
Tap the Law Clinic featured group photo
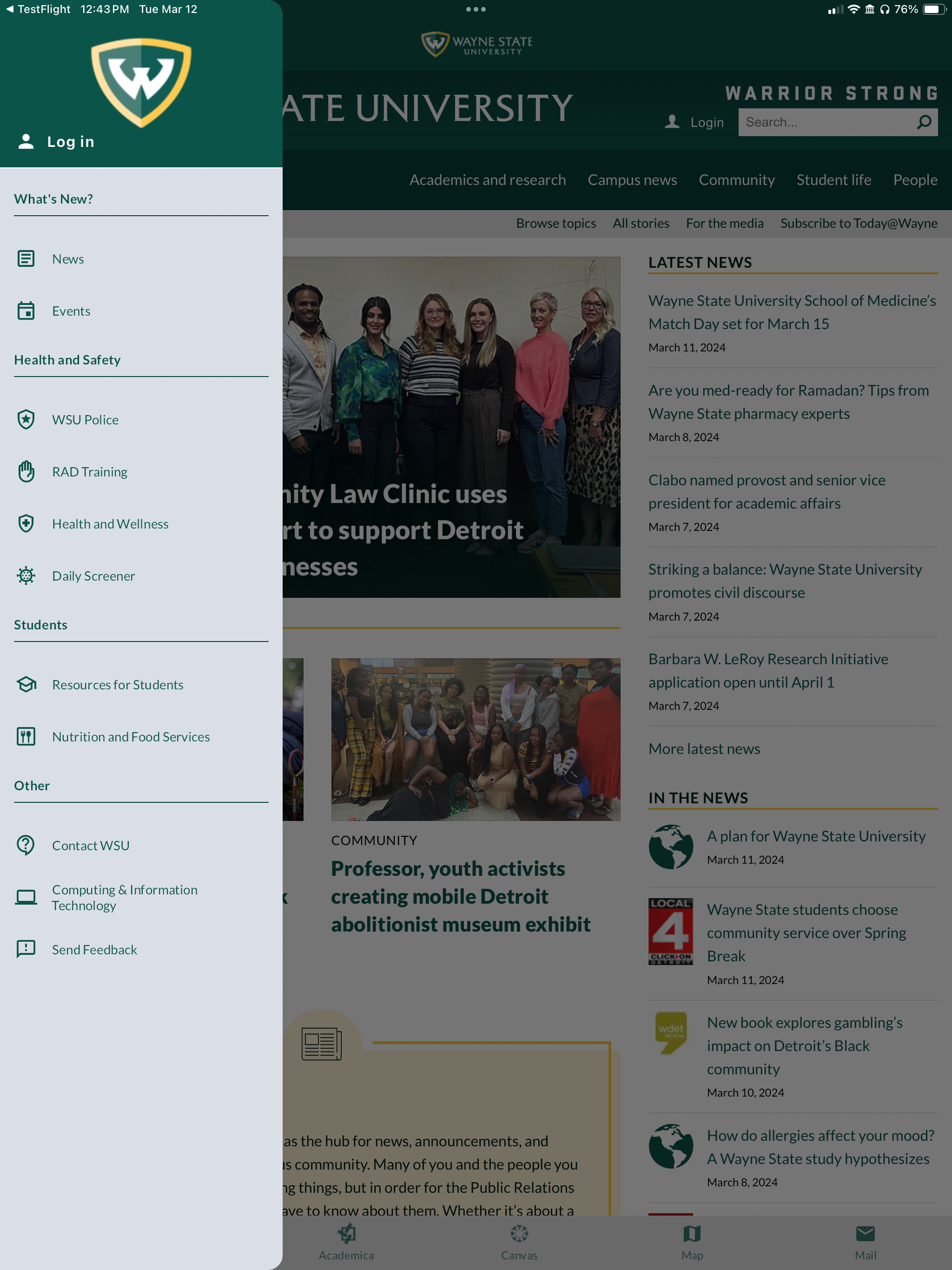coord(451,427)
